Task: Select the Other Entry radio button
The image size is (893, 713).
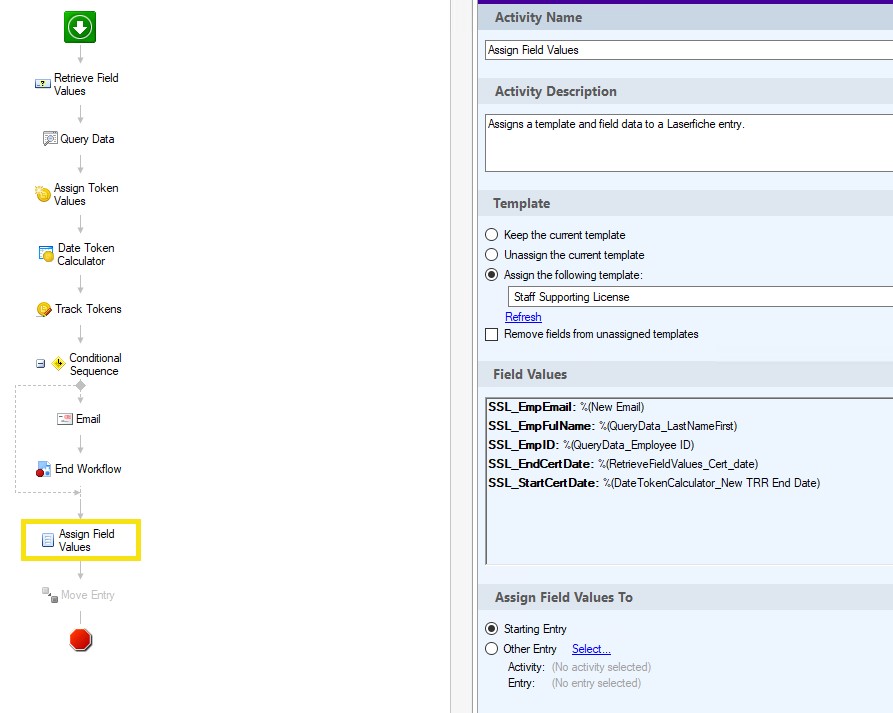Action: 491,649
